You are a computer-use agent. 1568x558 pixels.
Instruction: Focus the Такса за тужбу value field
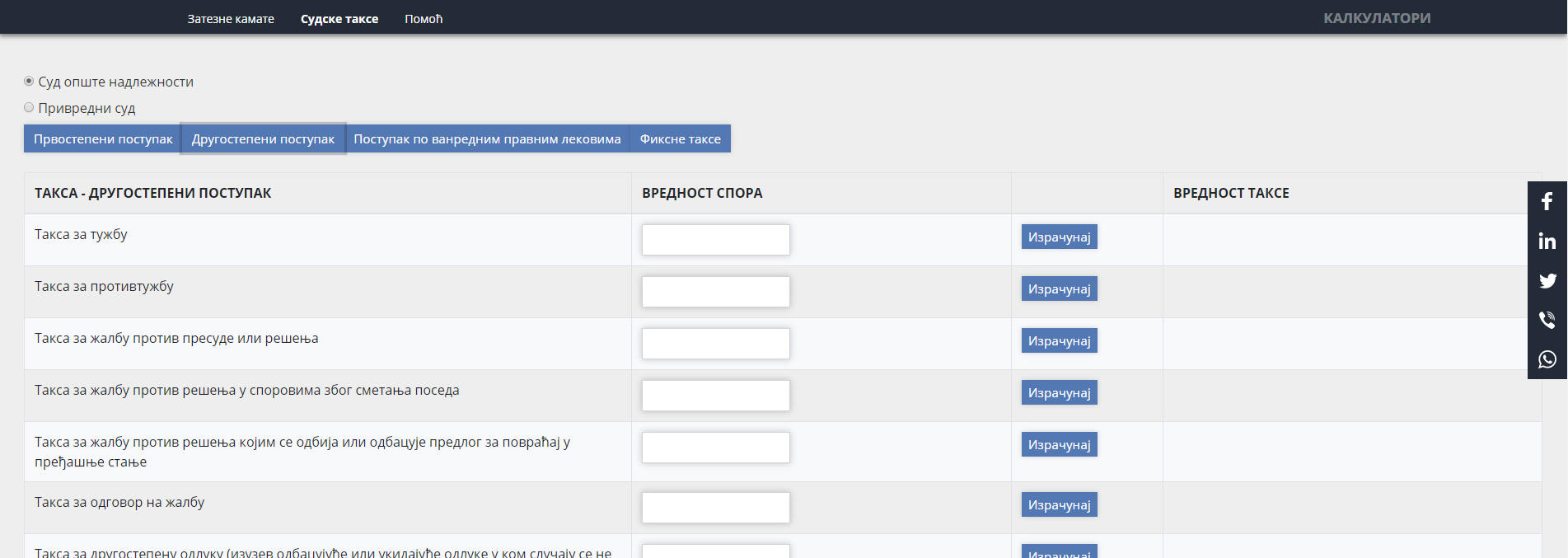pyautogui.click(x=715, y=240)
